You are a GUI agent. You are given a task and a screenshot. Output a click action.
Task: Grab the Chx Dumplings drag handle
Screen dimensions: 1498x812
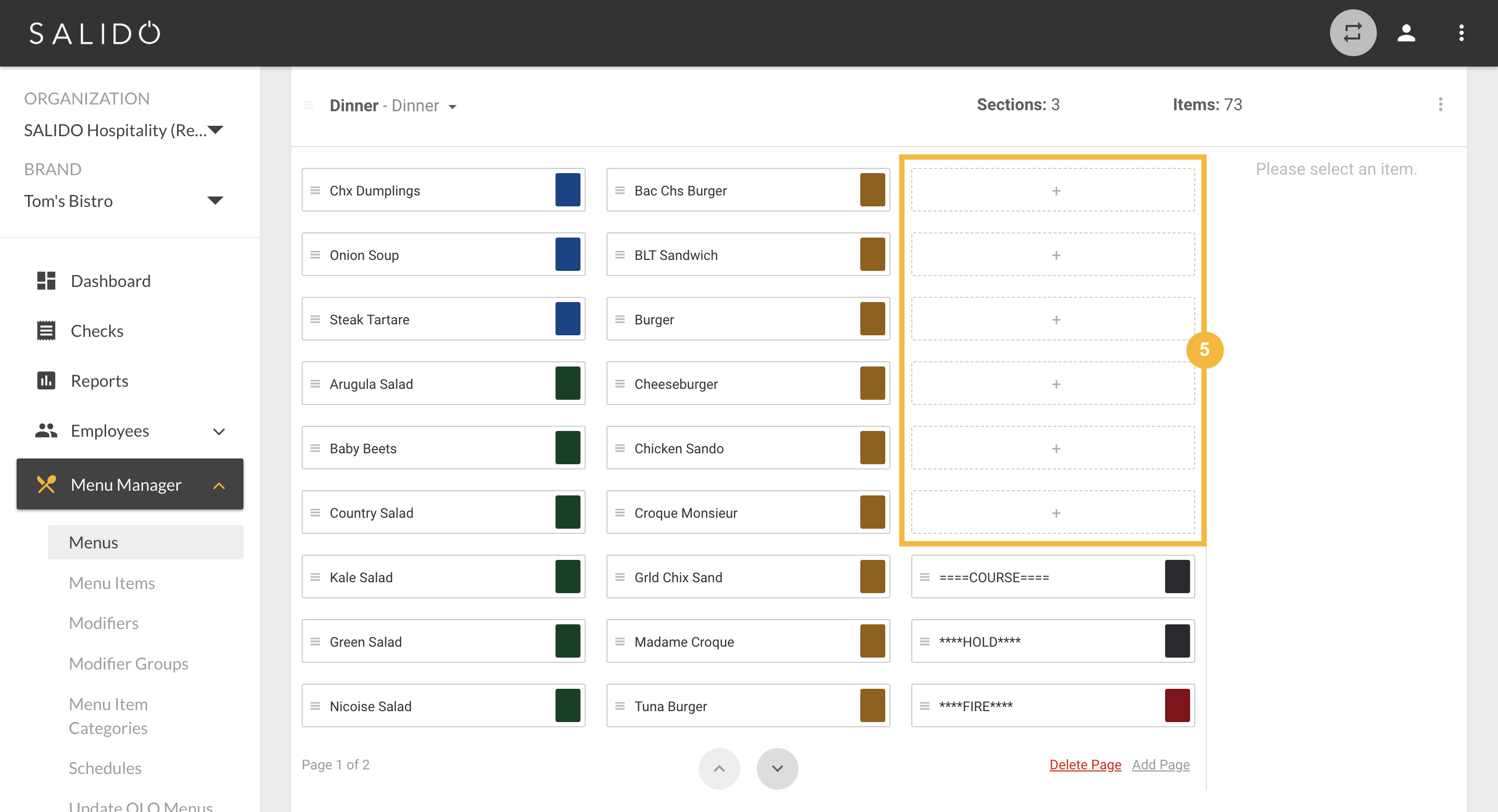[315, 191]
